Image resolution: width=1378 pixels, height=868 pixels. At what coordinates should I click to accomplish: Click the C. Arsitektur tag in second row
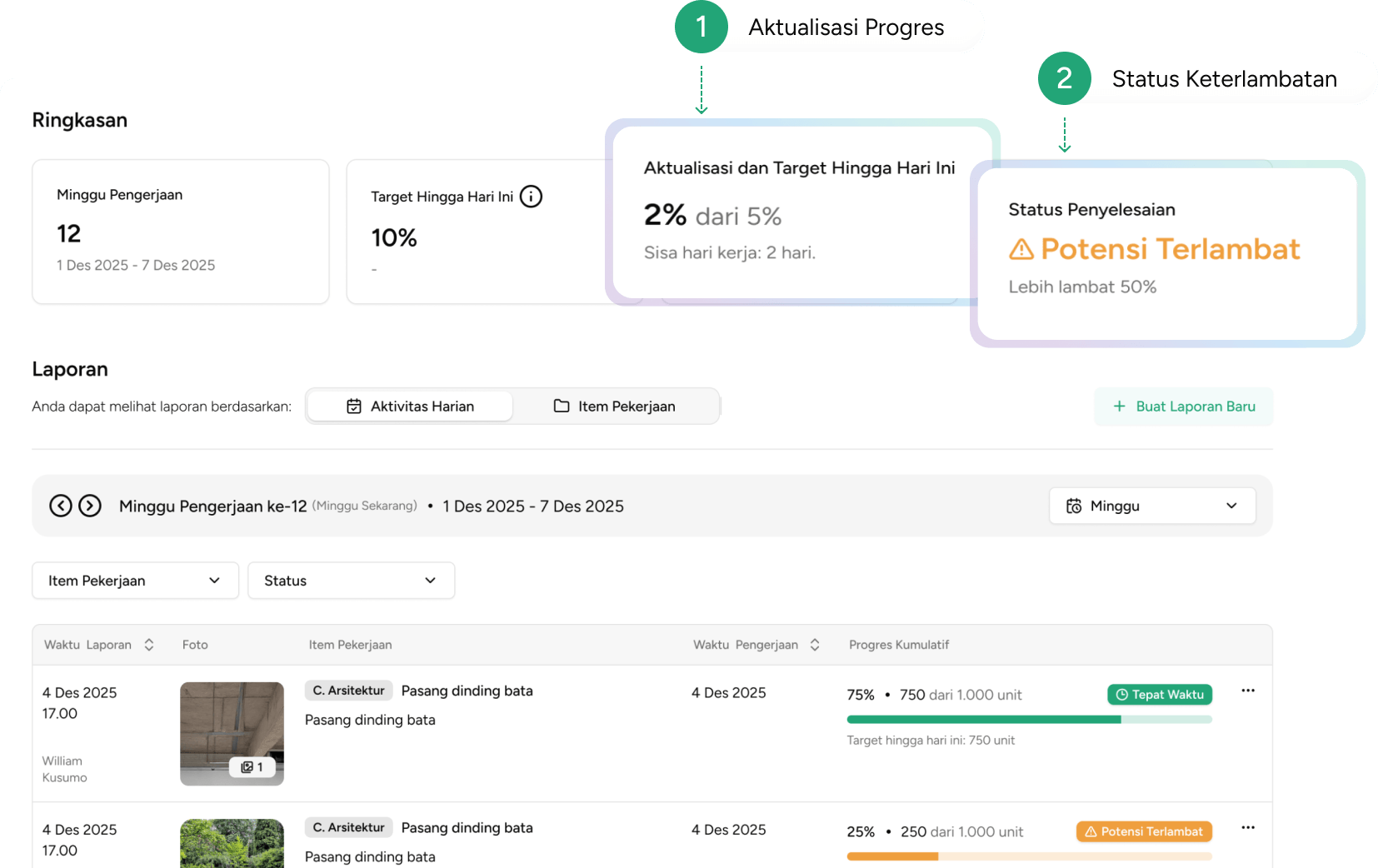[348, 827]
